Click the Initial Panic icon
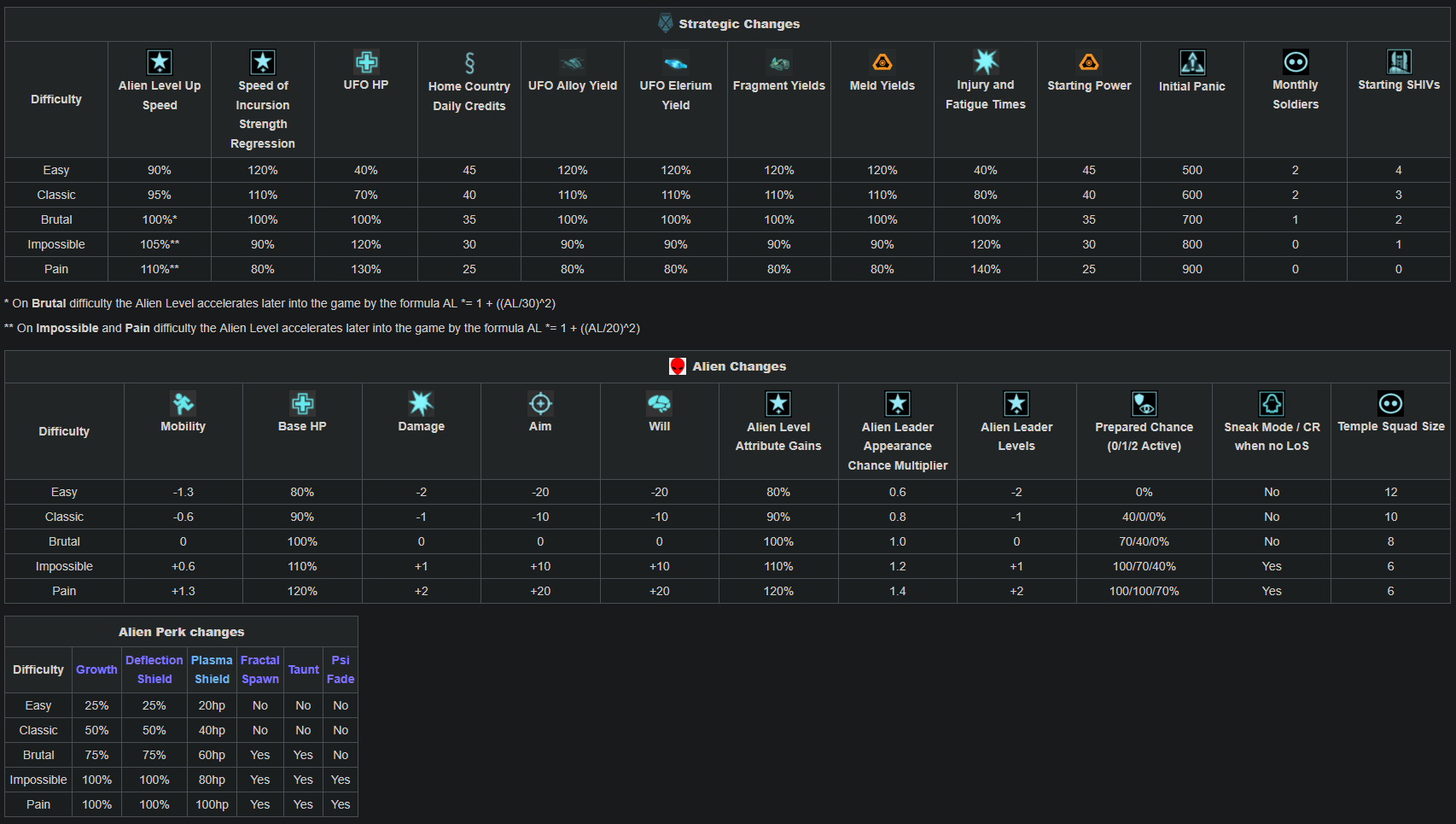 point(1192,62)
